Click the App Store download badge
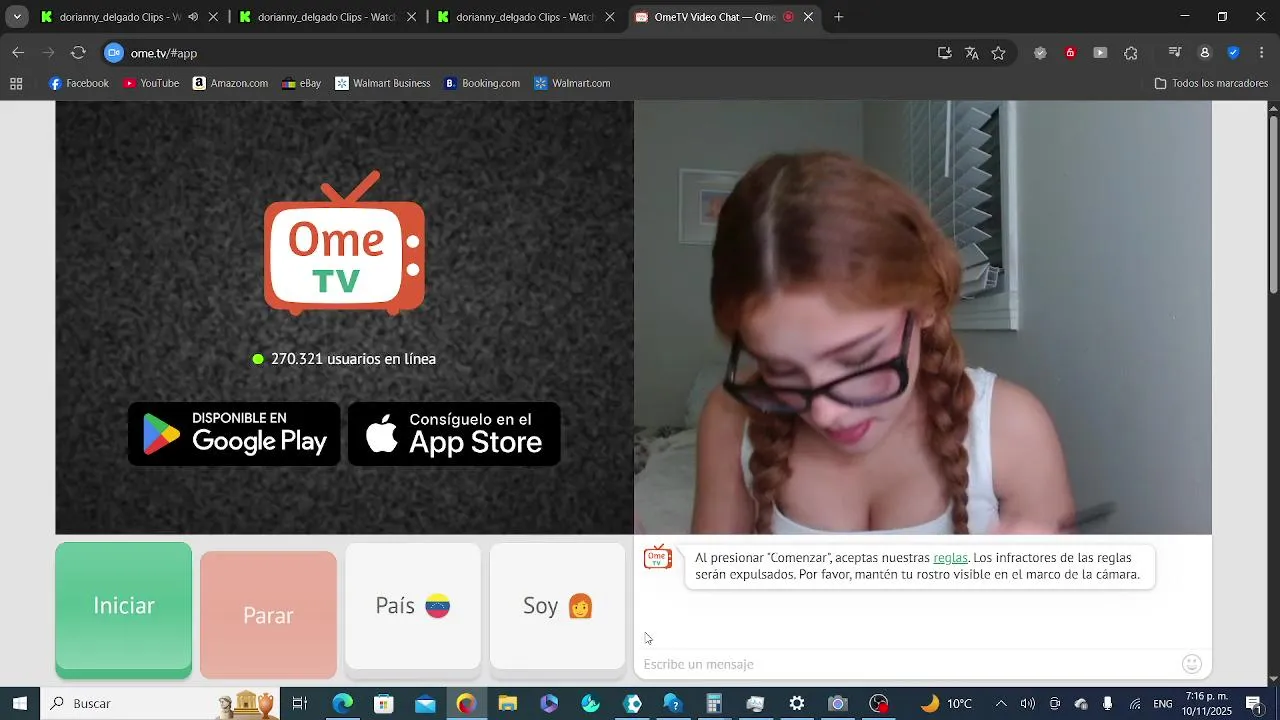 coord(454,434)
